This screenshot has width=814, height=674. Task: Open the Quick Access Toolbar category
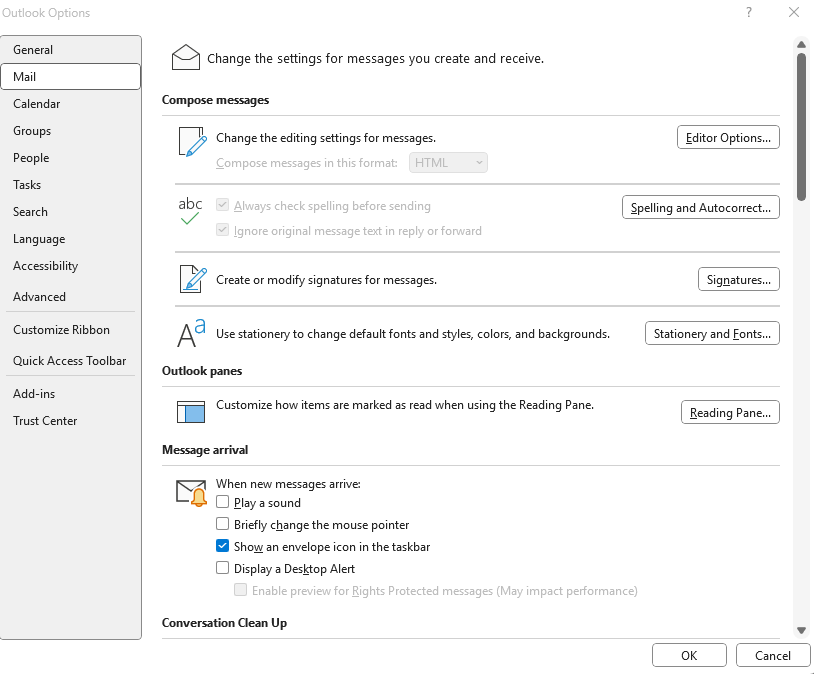coord(71,361)
